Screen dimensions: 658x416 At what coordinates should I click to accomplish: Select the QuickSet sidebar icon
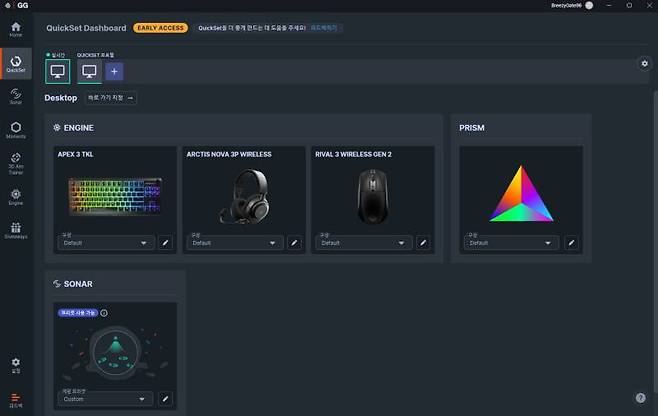coord(16,64)
